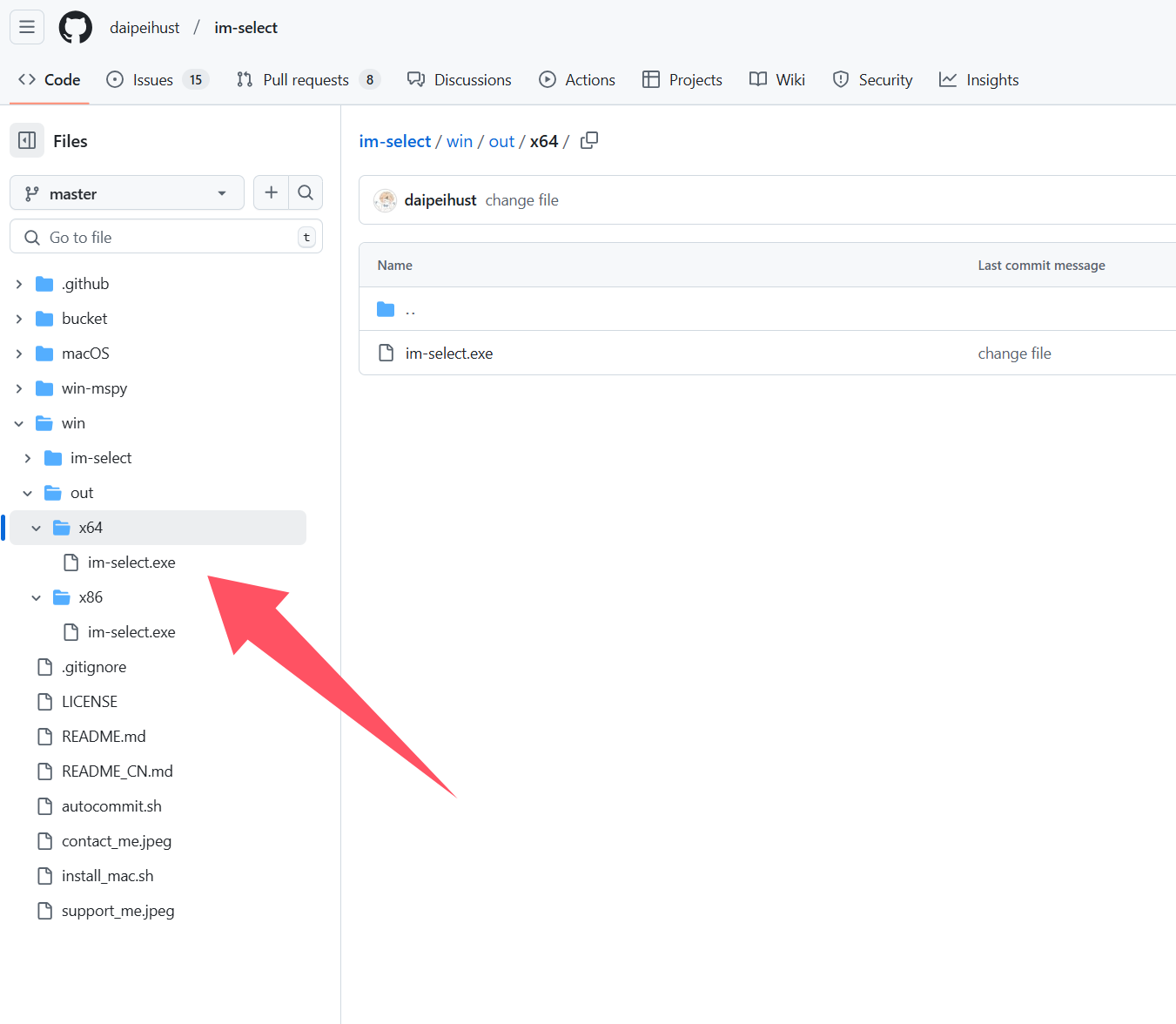Collapse the file tree sidebar icon

(27, 140)
